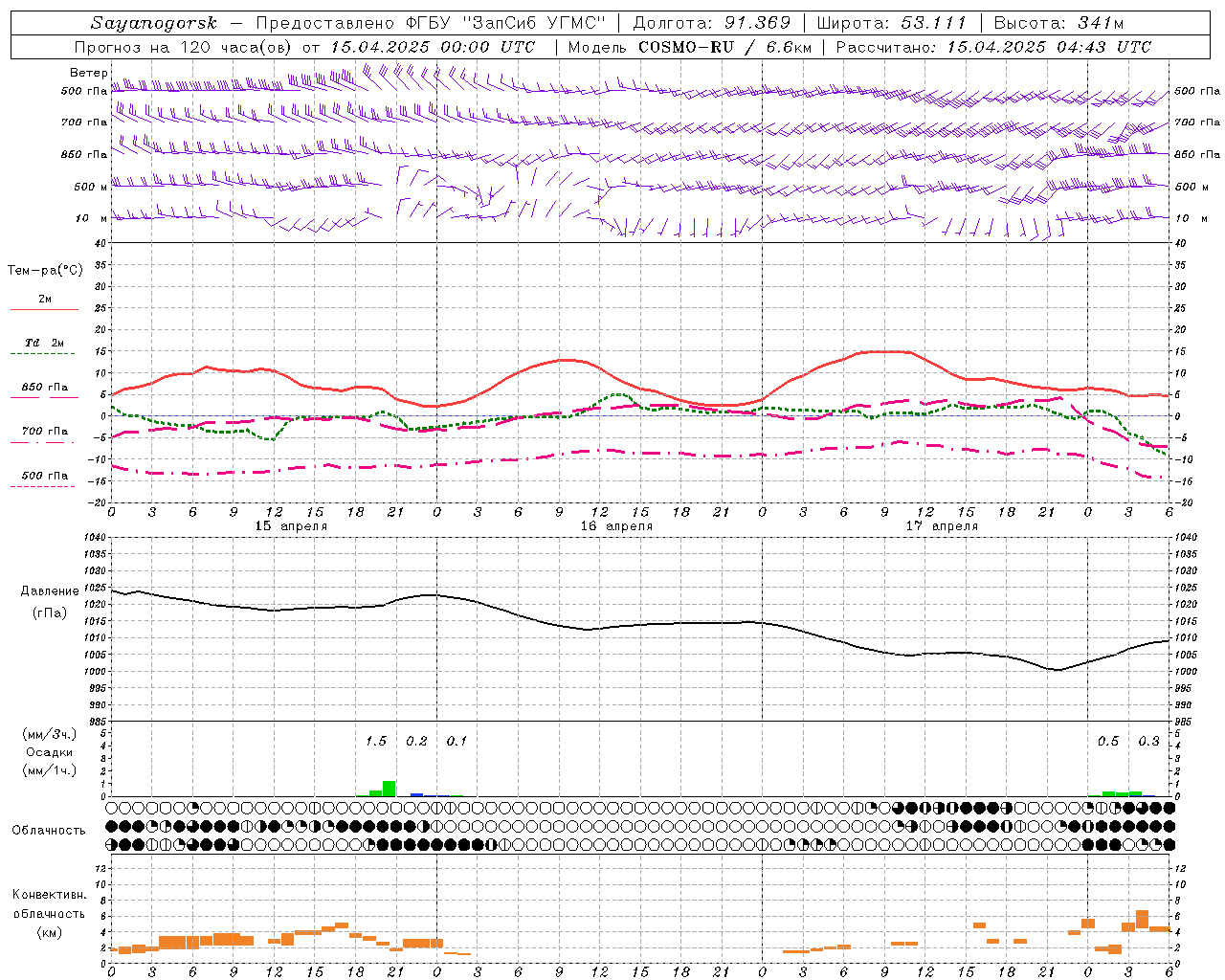Click the Конвективн. panel label
Screen dimensions: 1225x980
tap(49, 895)
